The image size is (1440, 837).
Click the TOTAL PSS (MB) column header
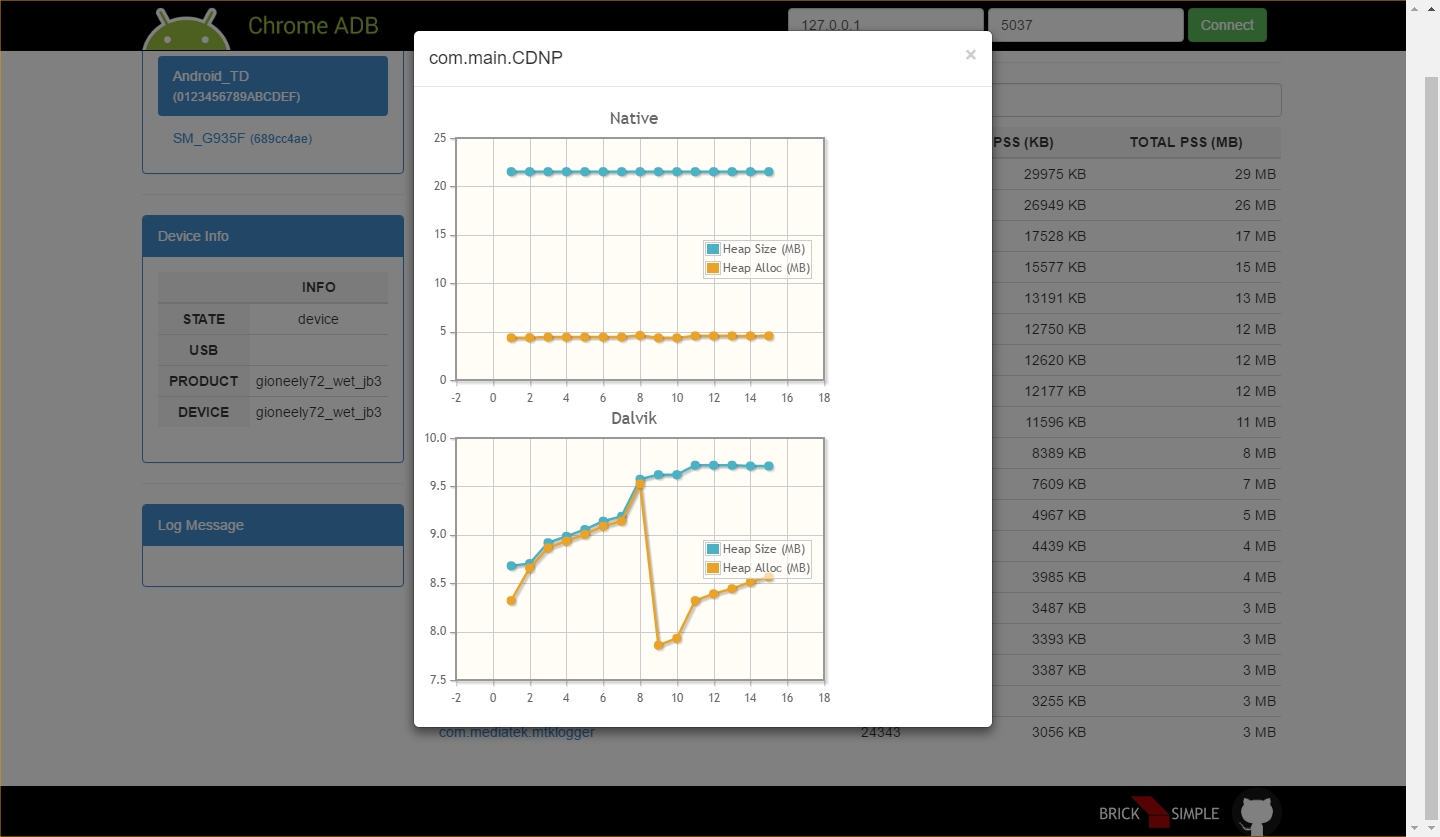coord(1185,143)
